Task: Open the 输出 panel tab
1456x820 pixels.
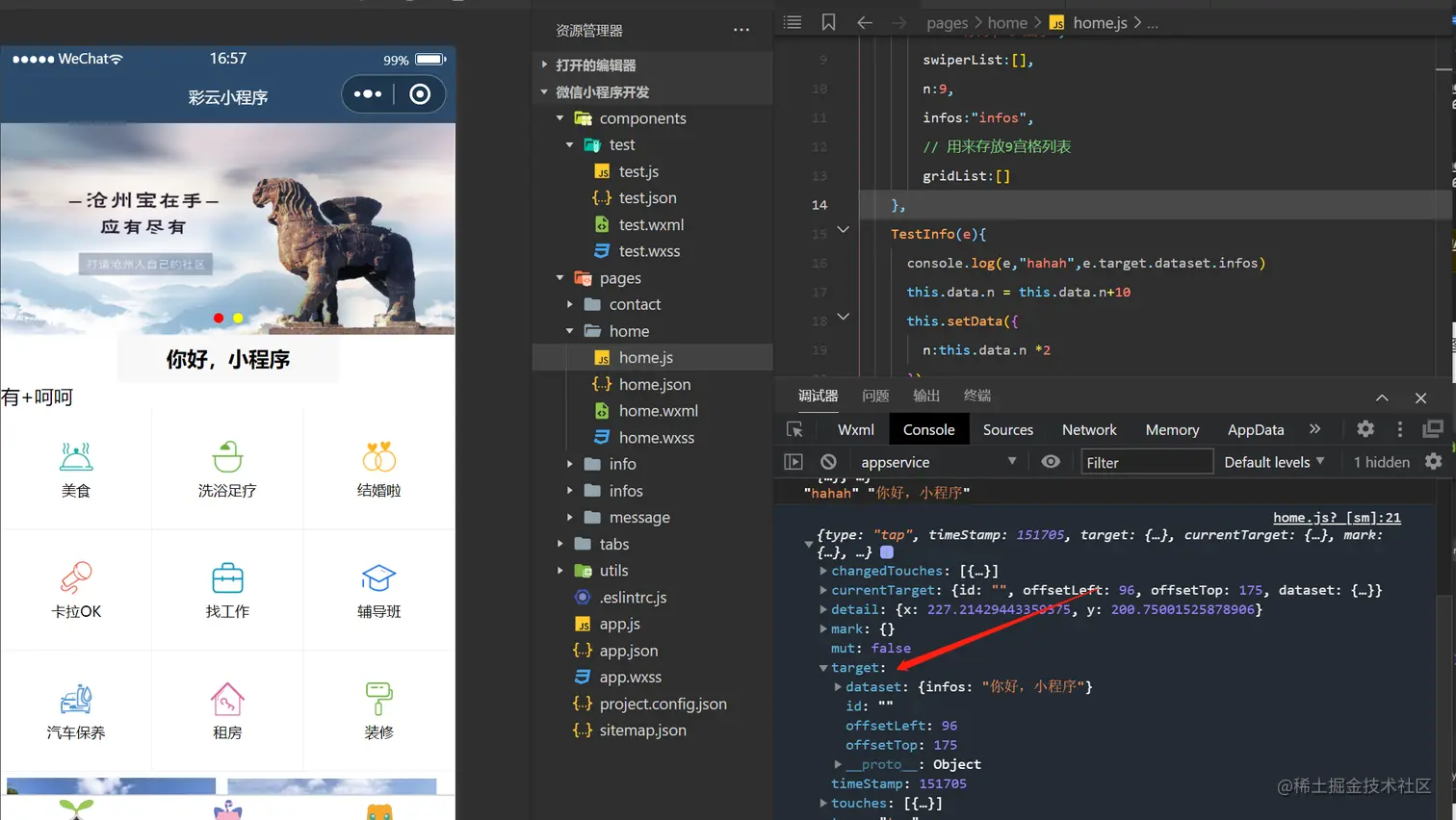Action: (x=926, y=396)
